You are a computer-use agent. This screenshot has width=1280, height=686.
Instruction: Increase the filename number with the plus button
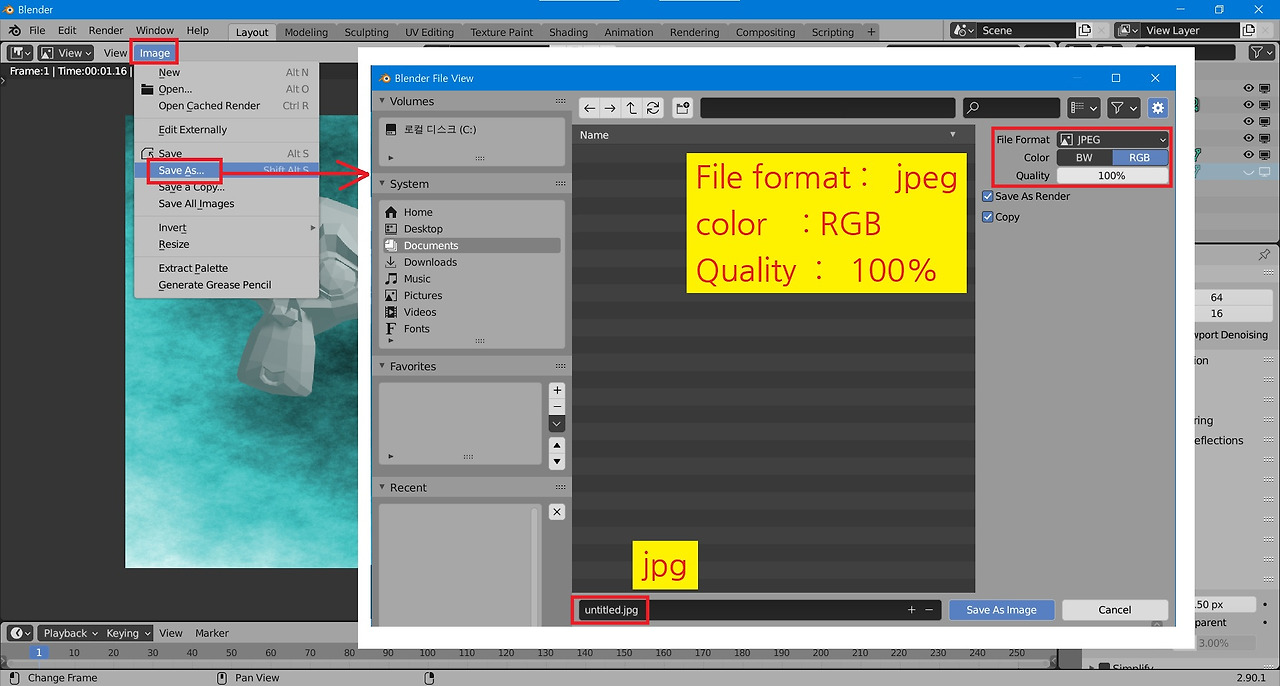pos(911,610)
